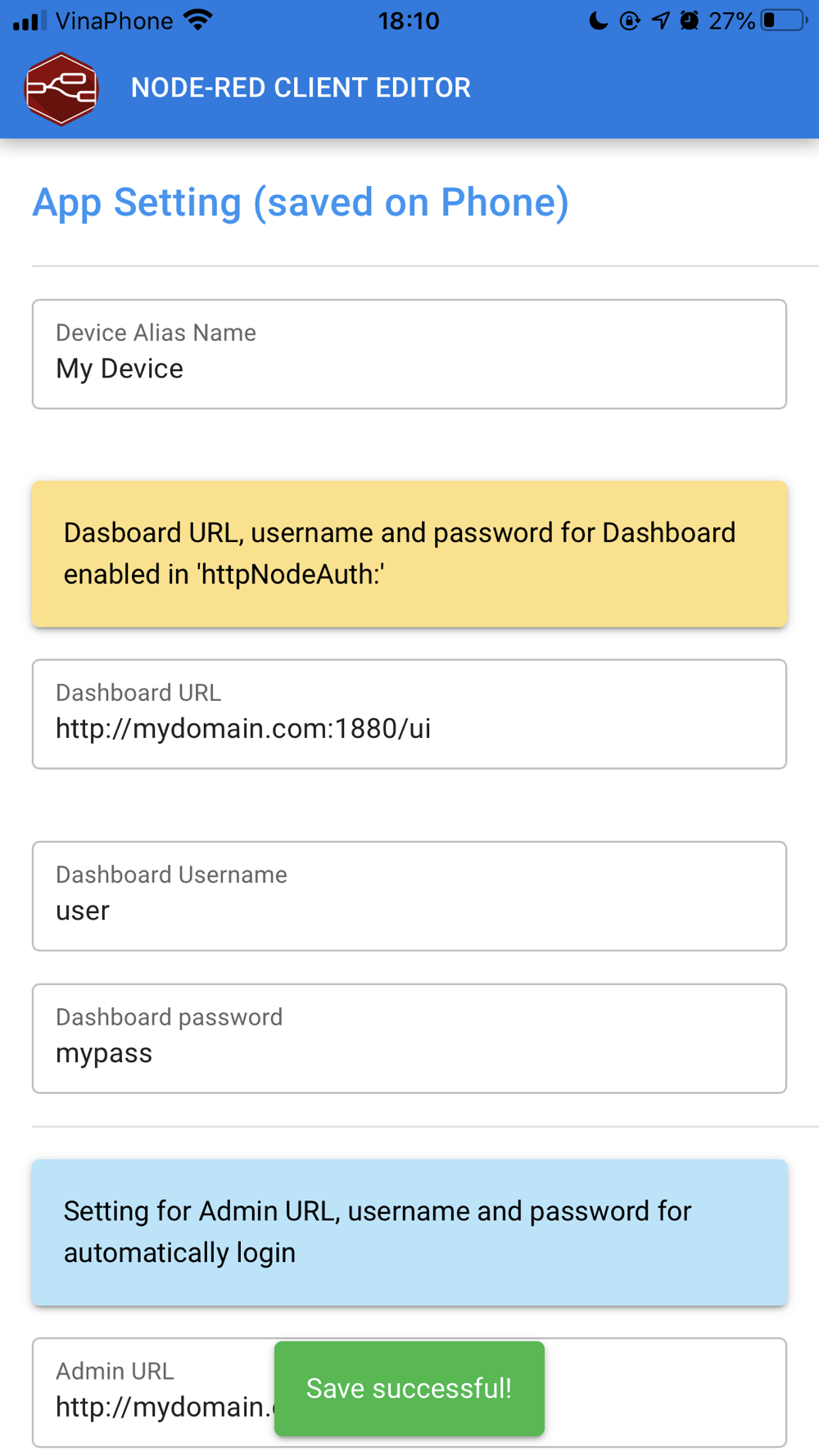Tap the alarm clock status icon
This screenshot has height=1456, width=819.
coord(690,20)
